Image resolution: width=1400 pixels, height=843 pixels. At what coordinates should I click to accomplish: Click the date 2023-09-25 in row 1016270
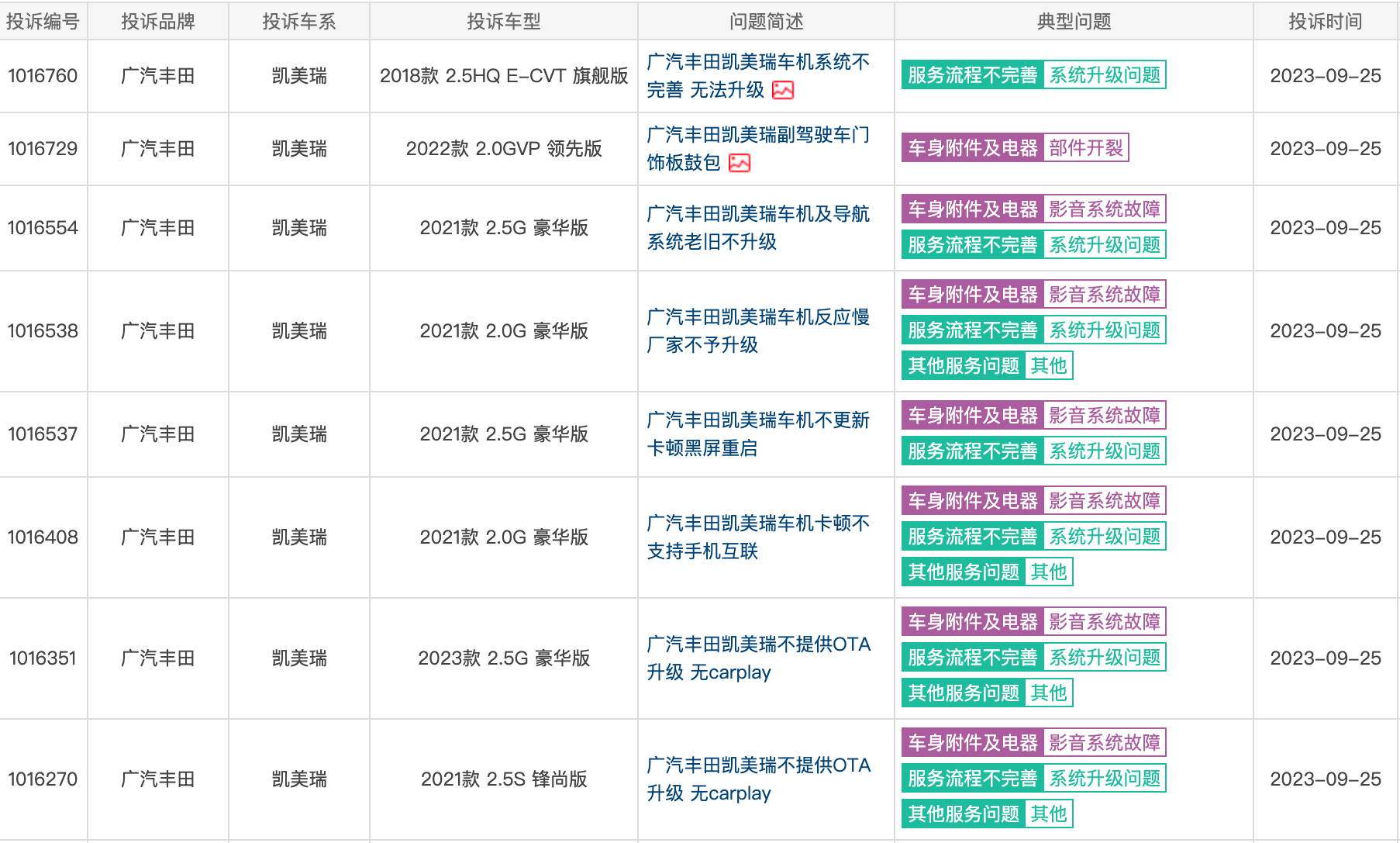1326,779
